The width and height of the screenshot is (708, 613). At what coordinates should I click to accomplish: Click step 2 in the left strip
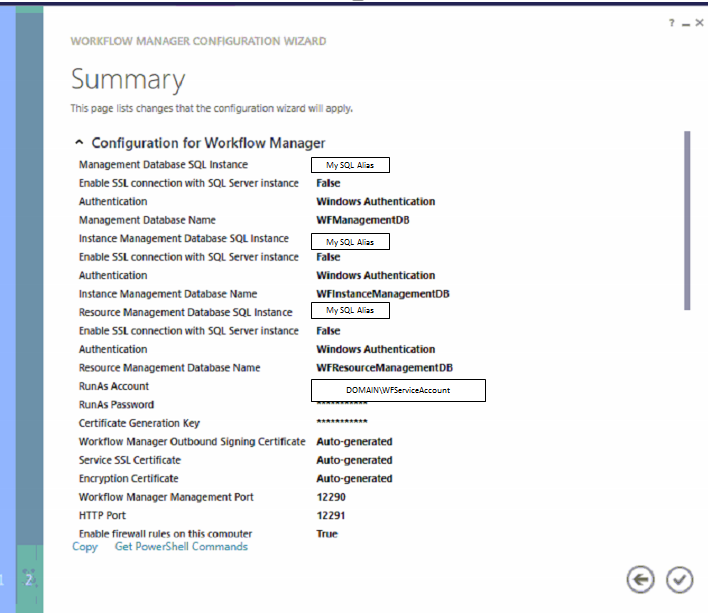point(30,579)
